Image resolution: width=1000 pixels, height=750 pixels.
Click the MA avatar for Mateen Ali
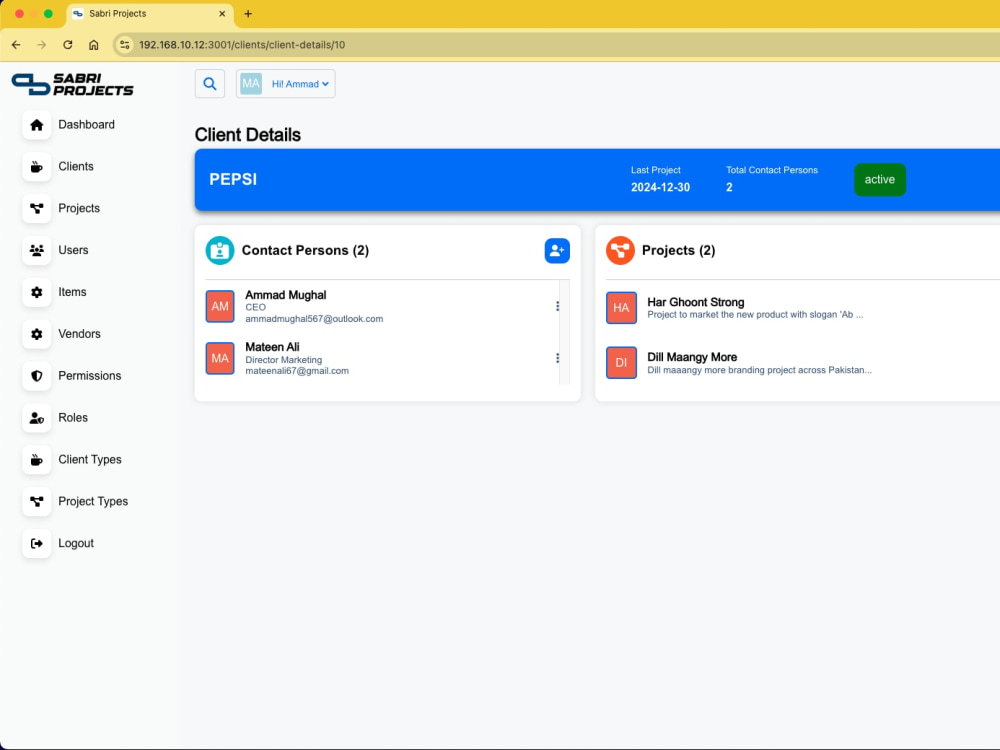tap(220, 358)
